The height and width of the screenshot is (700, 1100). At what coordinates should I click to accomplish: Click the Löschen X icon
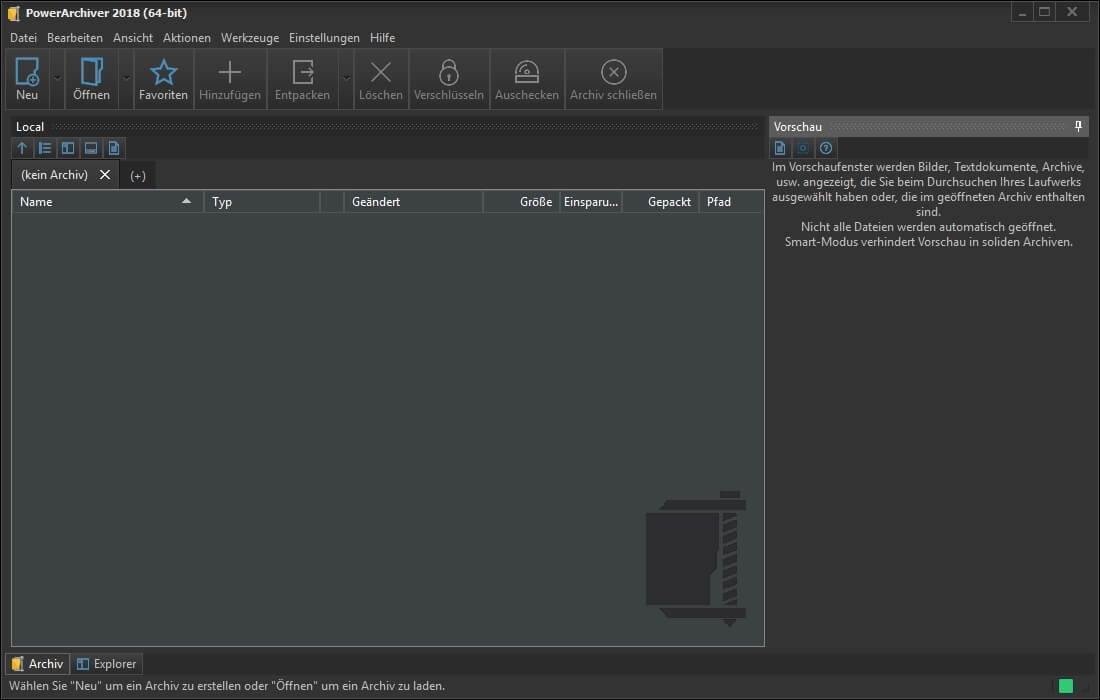pyautogui.click(x=381, y=72)
